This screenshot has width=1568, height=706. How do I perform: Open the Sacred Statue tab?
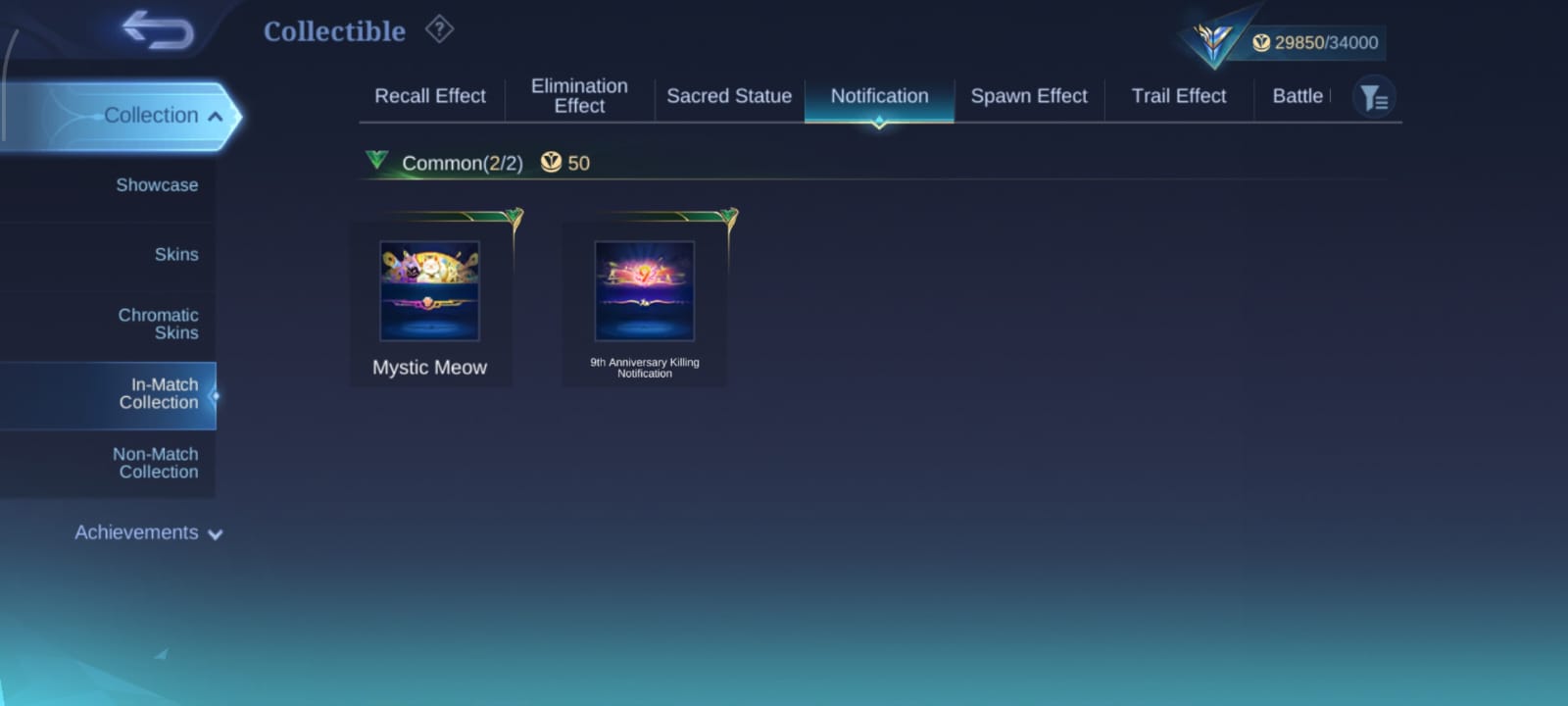pyautogui.click(x=729, y=96)
